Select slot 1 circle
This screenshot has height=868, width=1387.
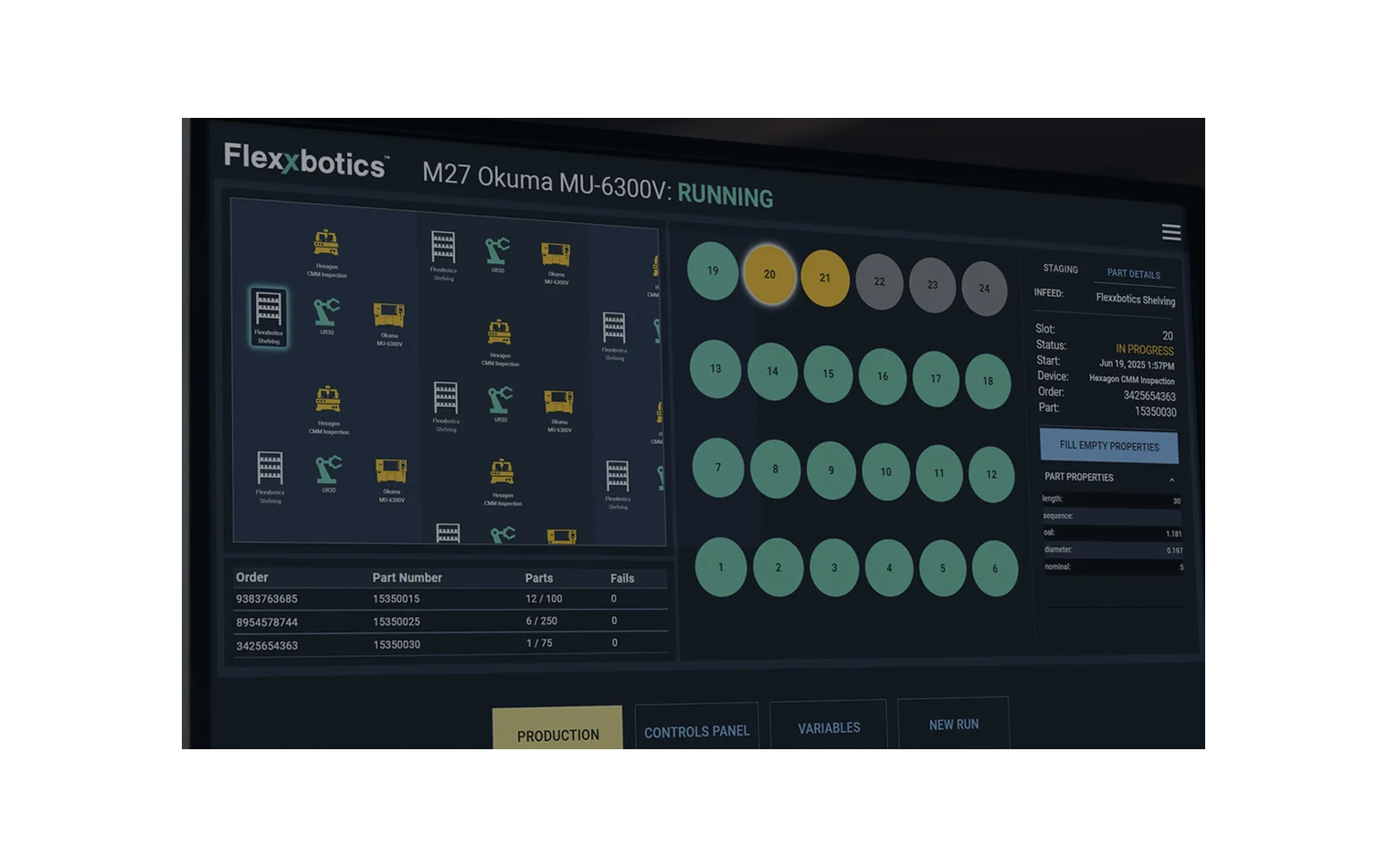point(721,566)
